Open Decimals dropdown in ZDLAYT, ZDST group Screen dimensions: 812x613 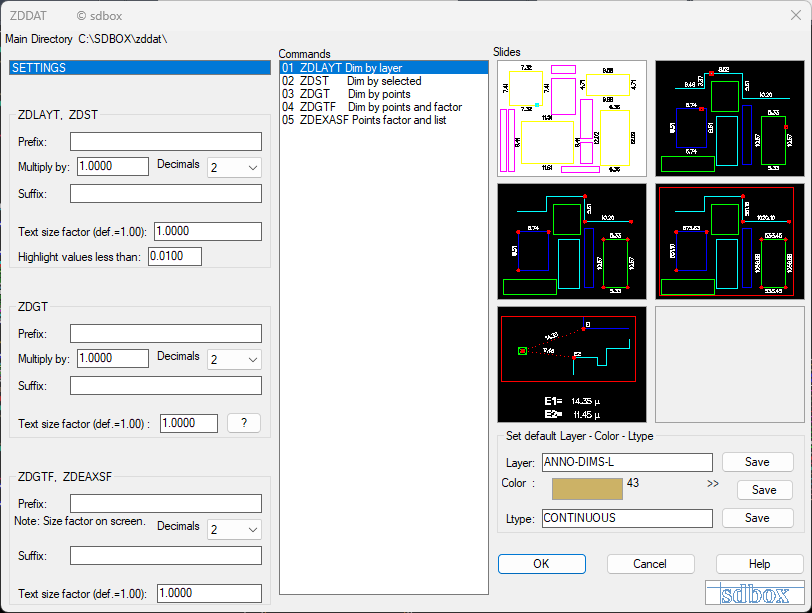click(x=234, y=168)
